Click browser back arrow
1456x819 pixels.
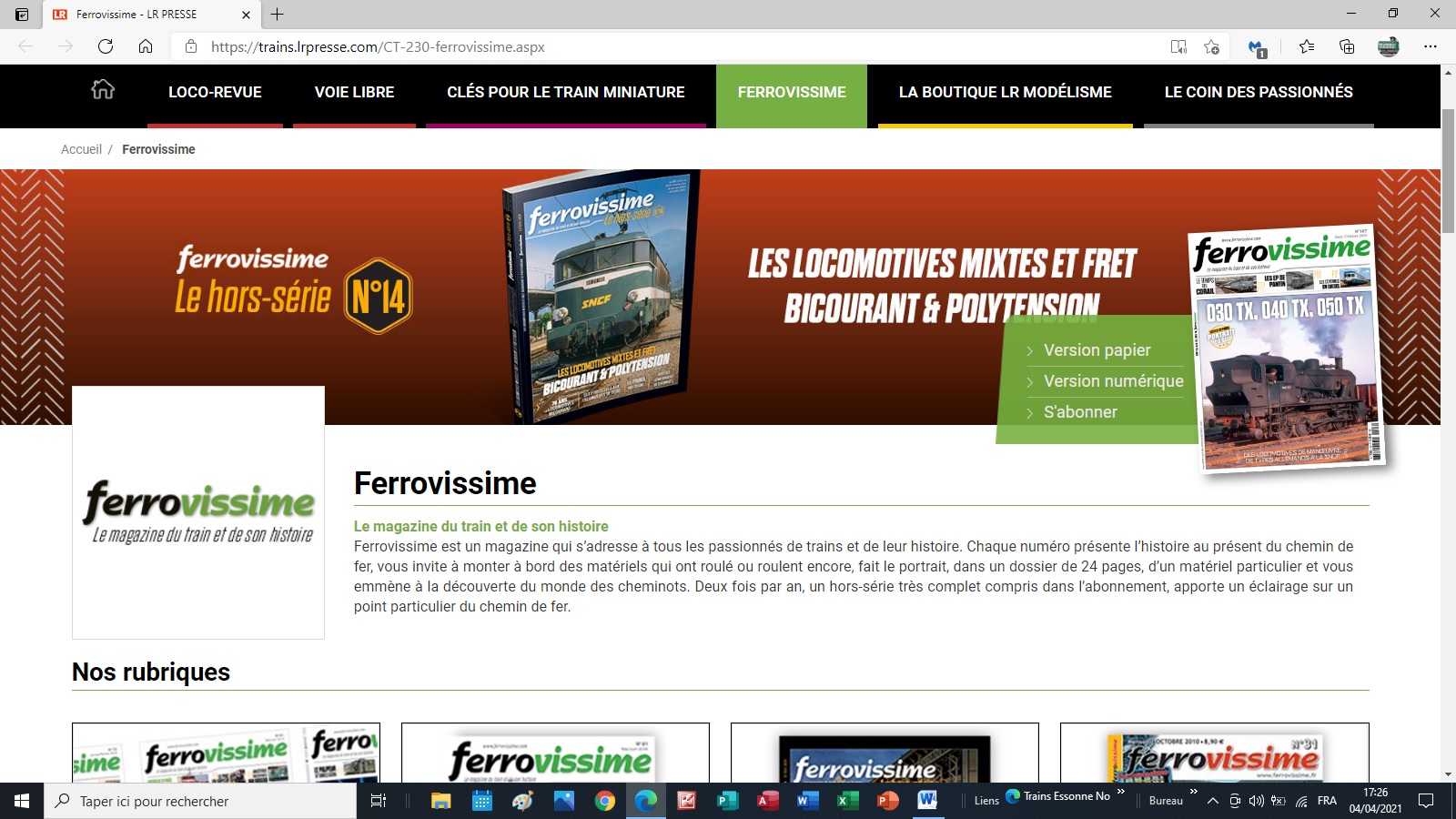tap(25, 46)
